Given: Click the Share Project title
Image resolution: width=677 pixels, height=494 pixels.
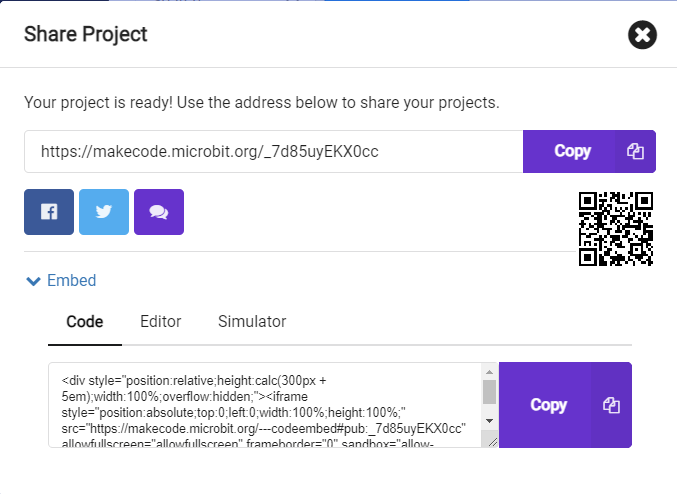Looking at the screenshot, I should point(85,34).
